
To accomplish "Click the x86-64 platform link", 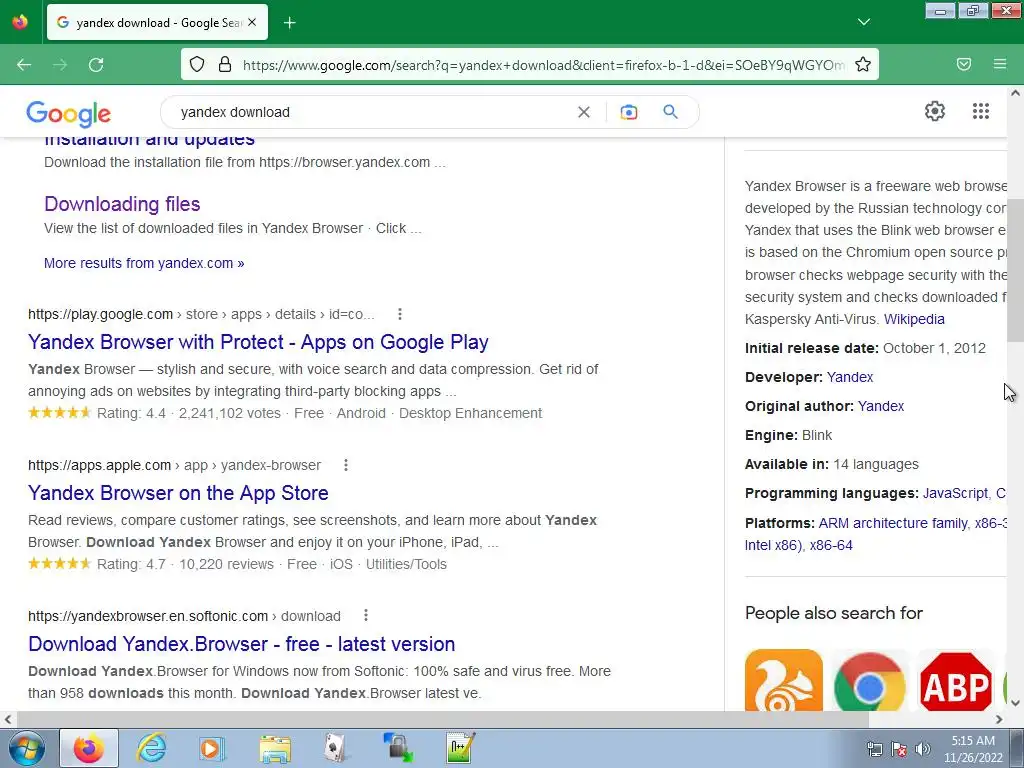I will 831,545.
